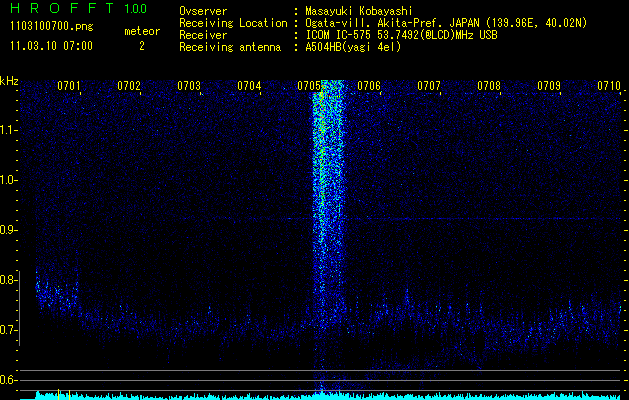629x400 pixels.
Task: Click the 0707 time marker
Action: coord(428,86)
